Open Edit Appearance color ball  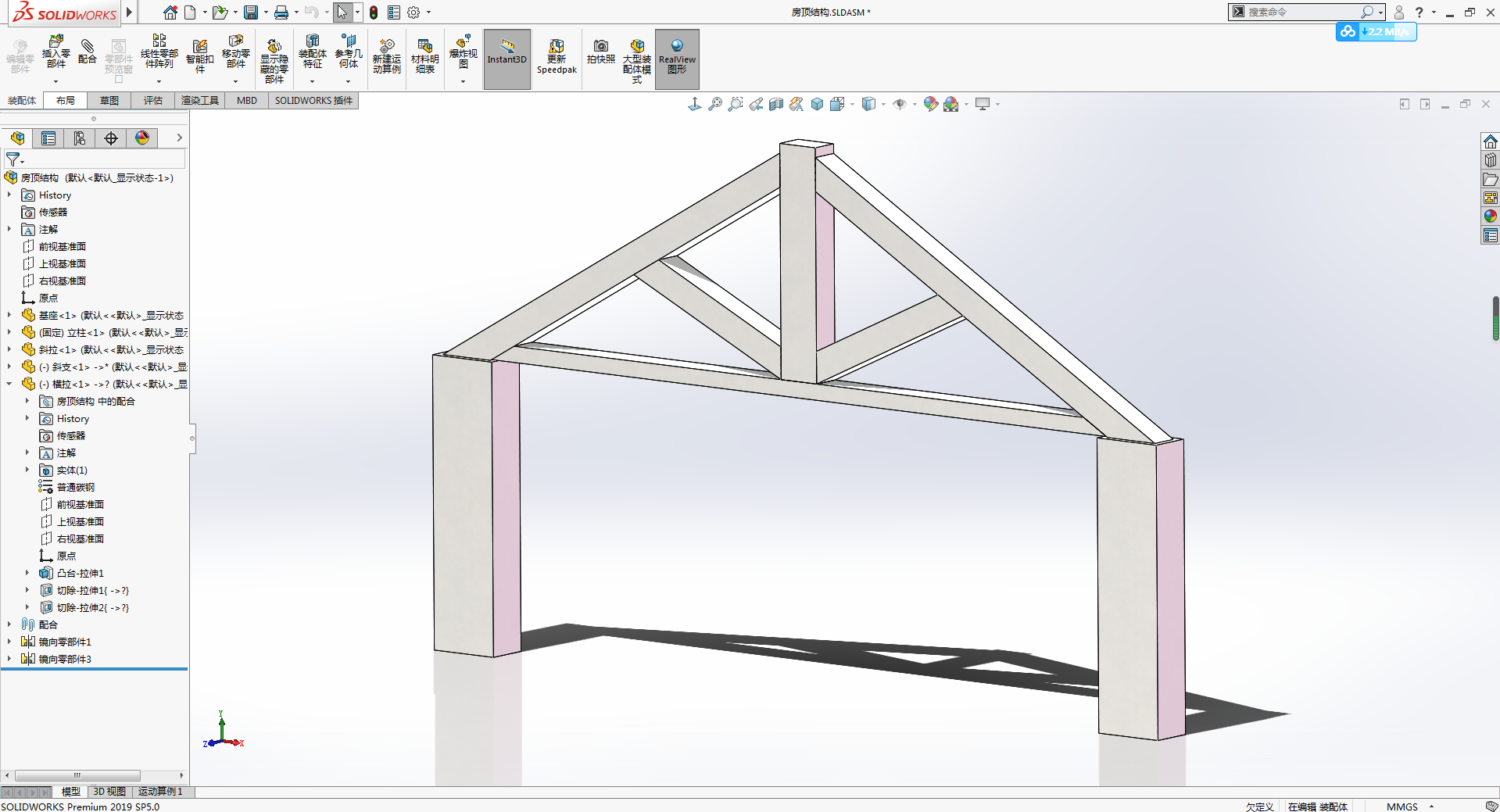pos(931,104)
